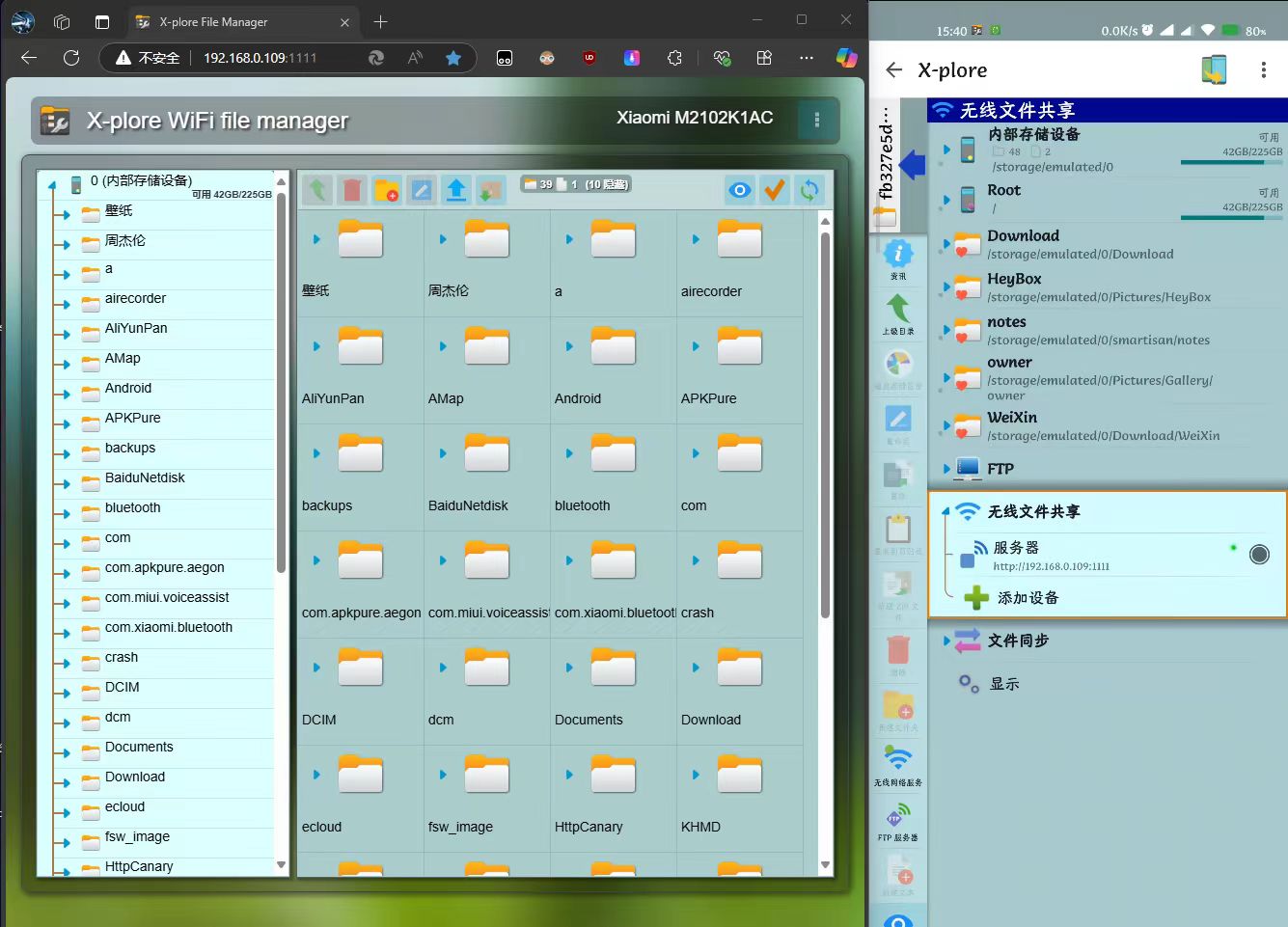Select Android folder in left tree
The height and width of the screenshot is (927, 1288).
[128, 388]
